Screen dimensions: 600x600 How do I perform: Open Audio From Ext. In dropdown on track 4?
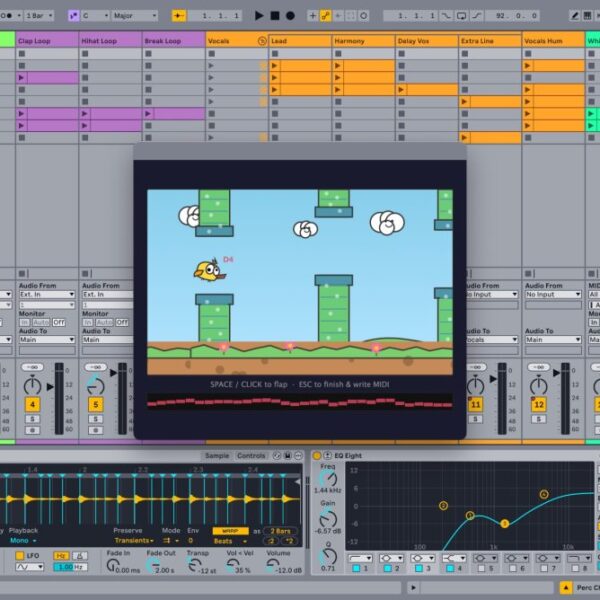(47, 294)
